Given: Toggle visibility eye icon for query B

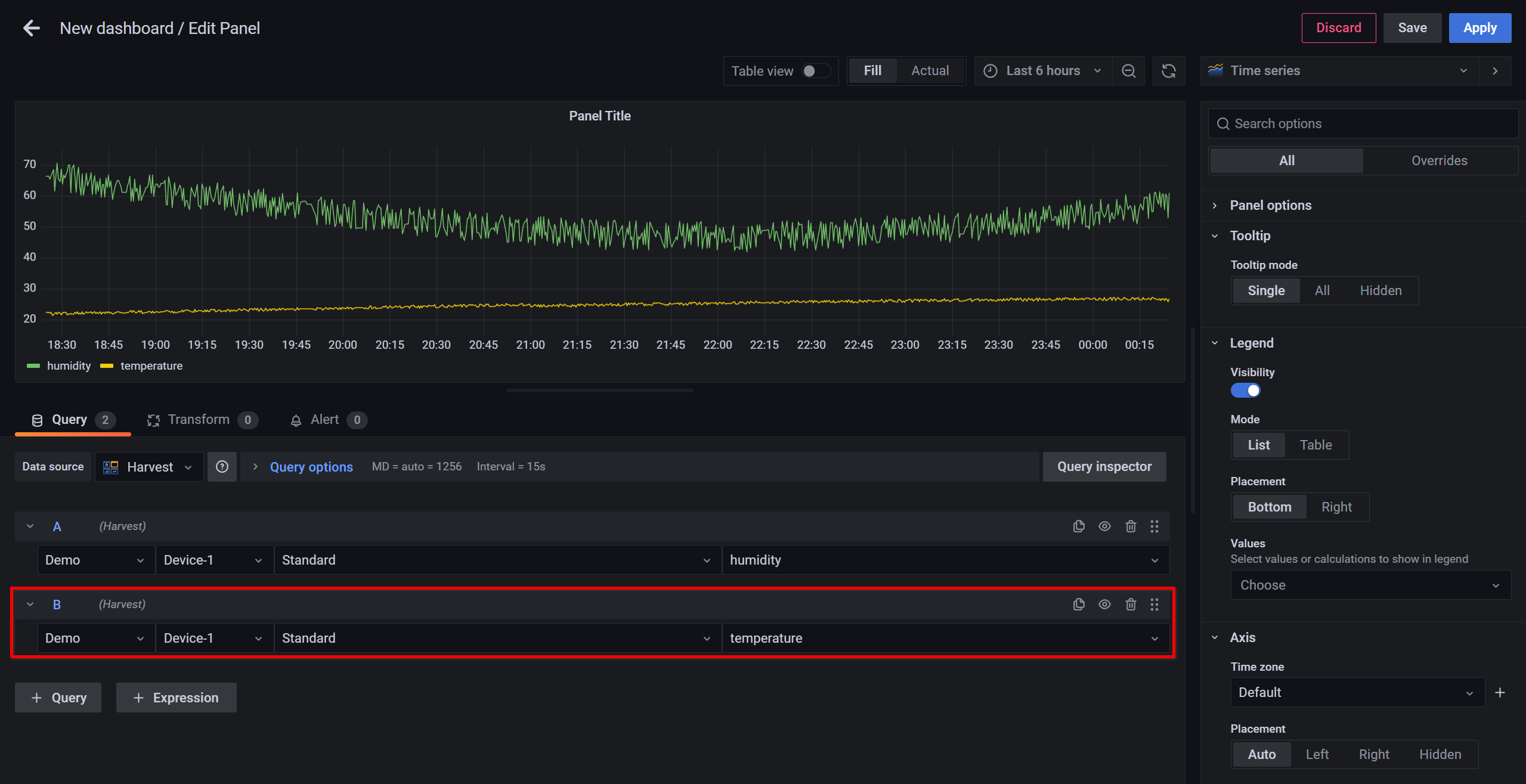Looking at the screenshot, I should (x=1104, y=604).
